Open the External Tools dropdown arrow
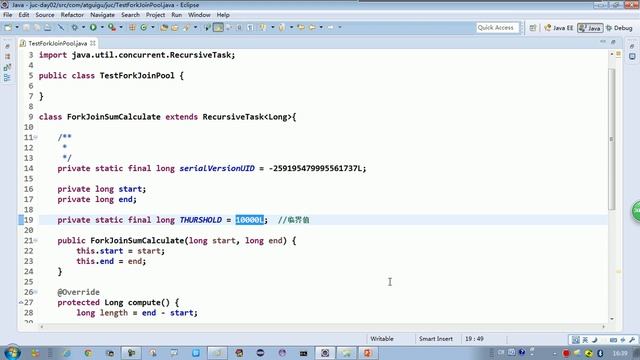This screenshot has height=360, width=640. click(121, 27)
